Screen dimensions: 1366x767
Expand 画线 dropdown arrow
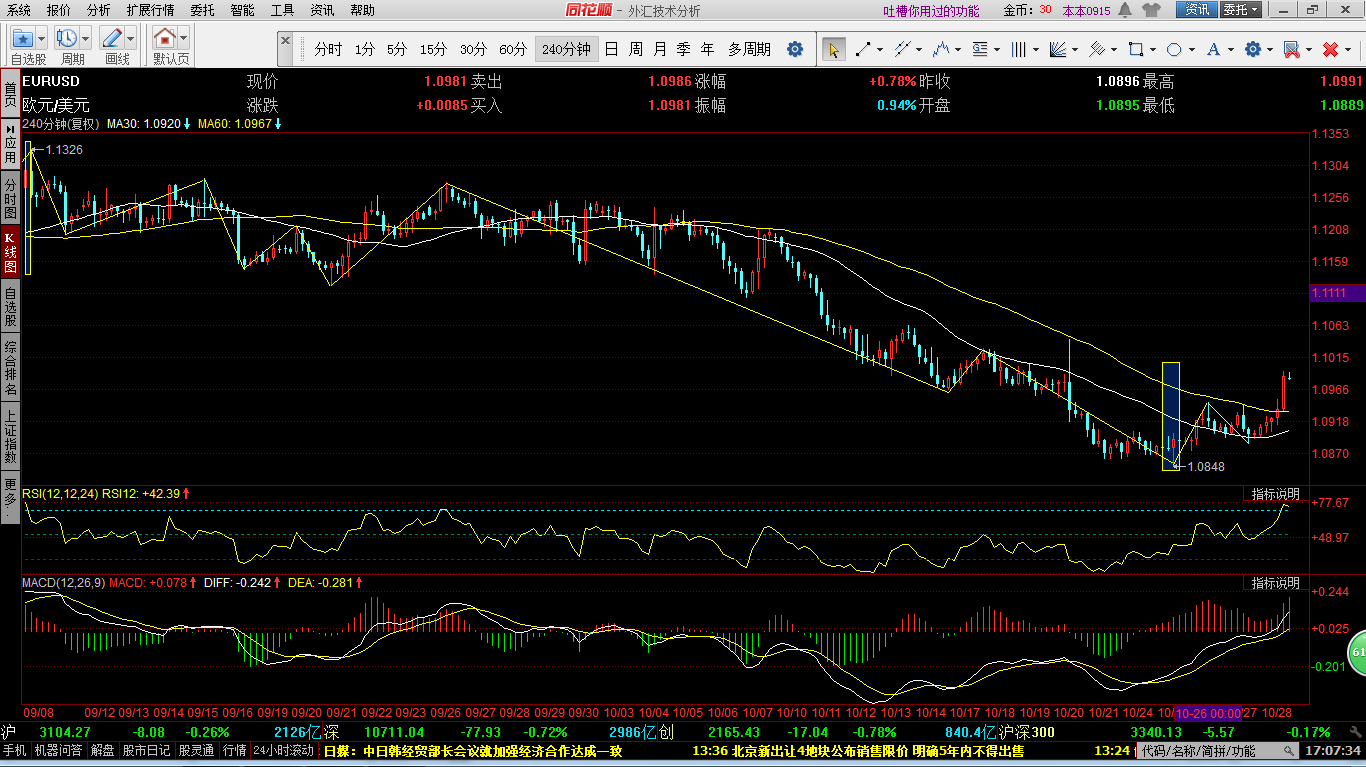131,39
